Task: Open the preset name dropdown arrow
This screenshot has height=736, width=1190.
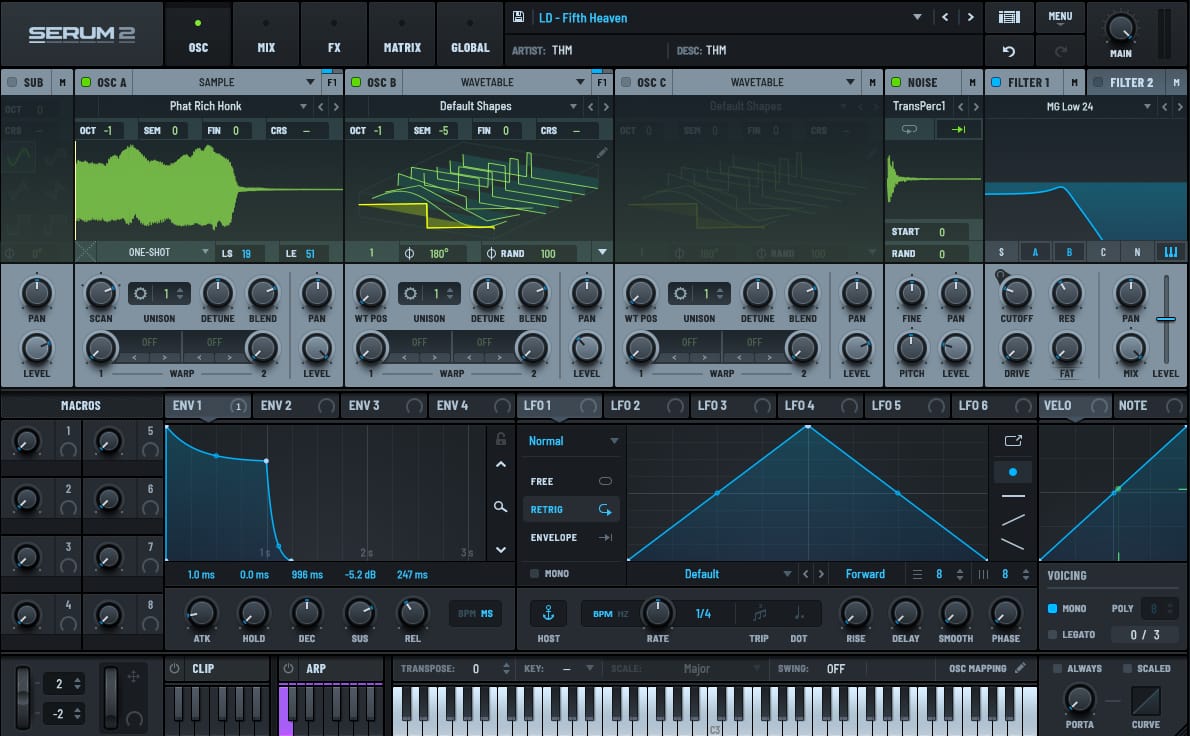Action: 917,17
